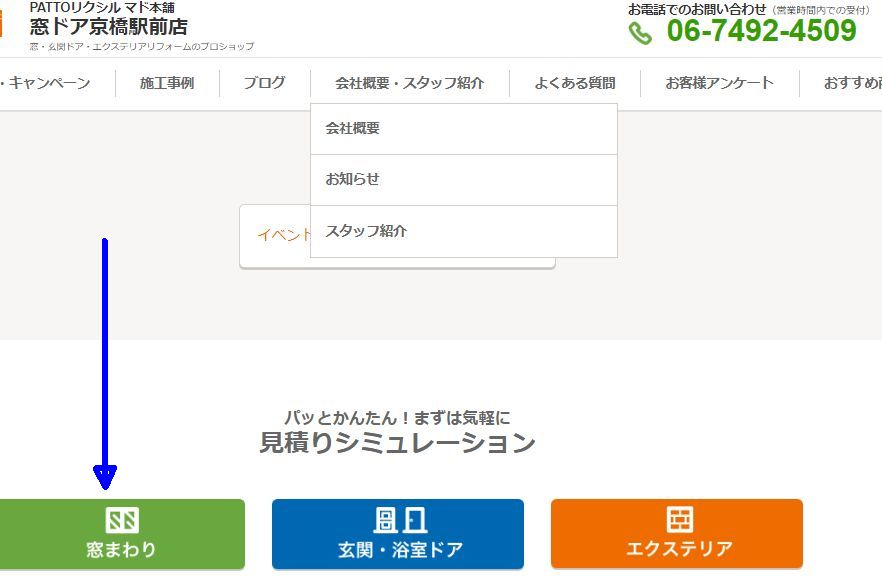Click the window icon on 窓まわり button

click(x=122, y=520)
